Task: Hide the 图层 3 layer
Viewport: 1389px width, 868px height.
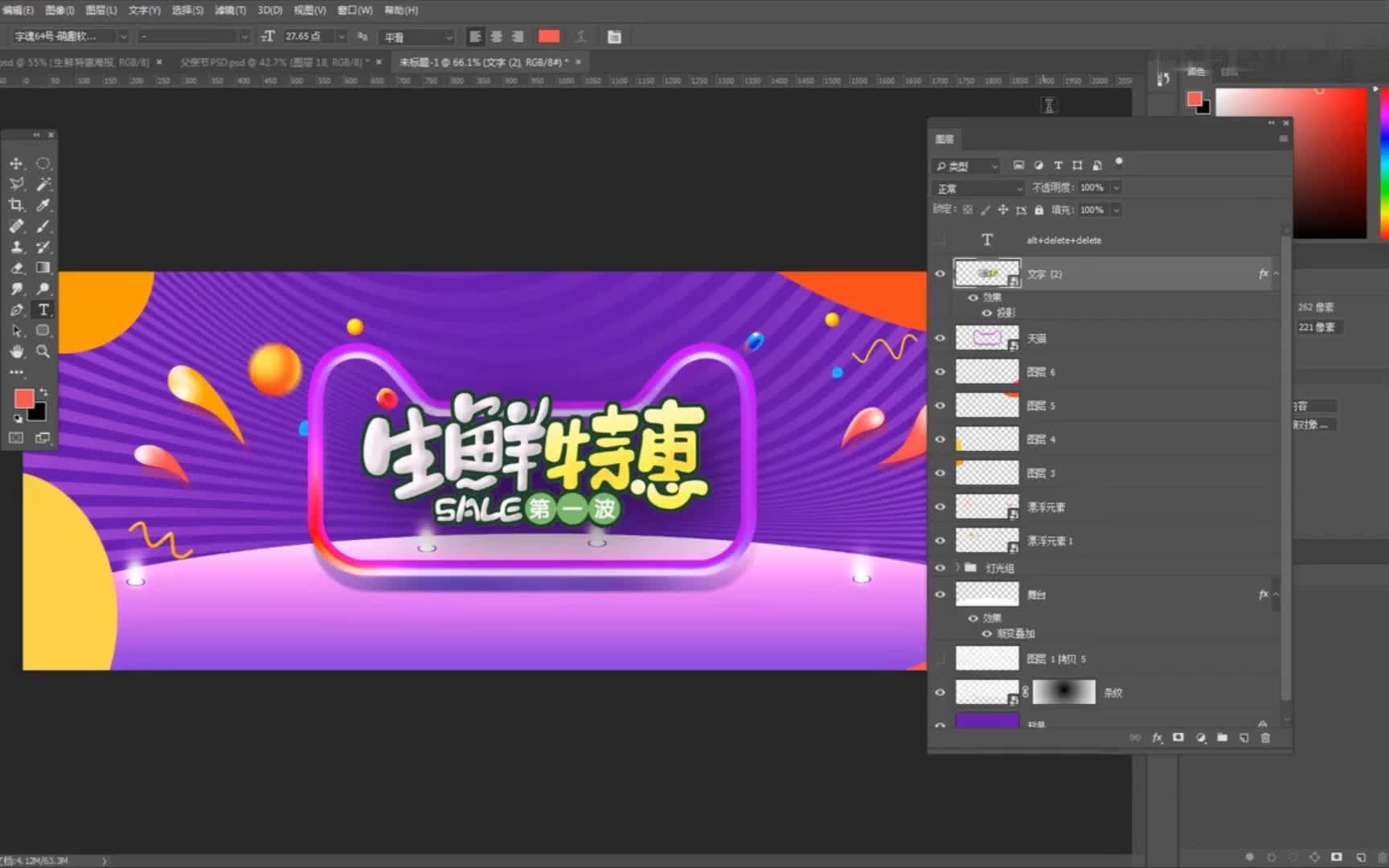Action: click(x=940, y=473)
